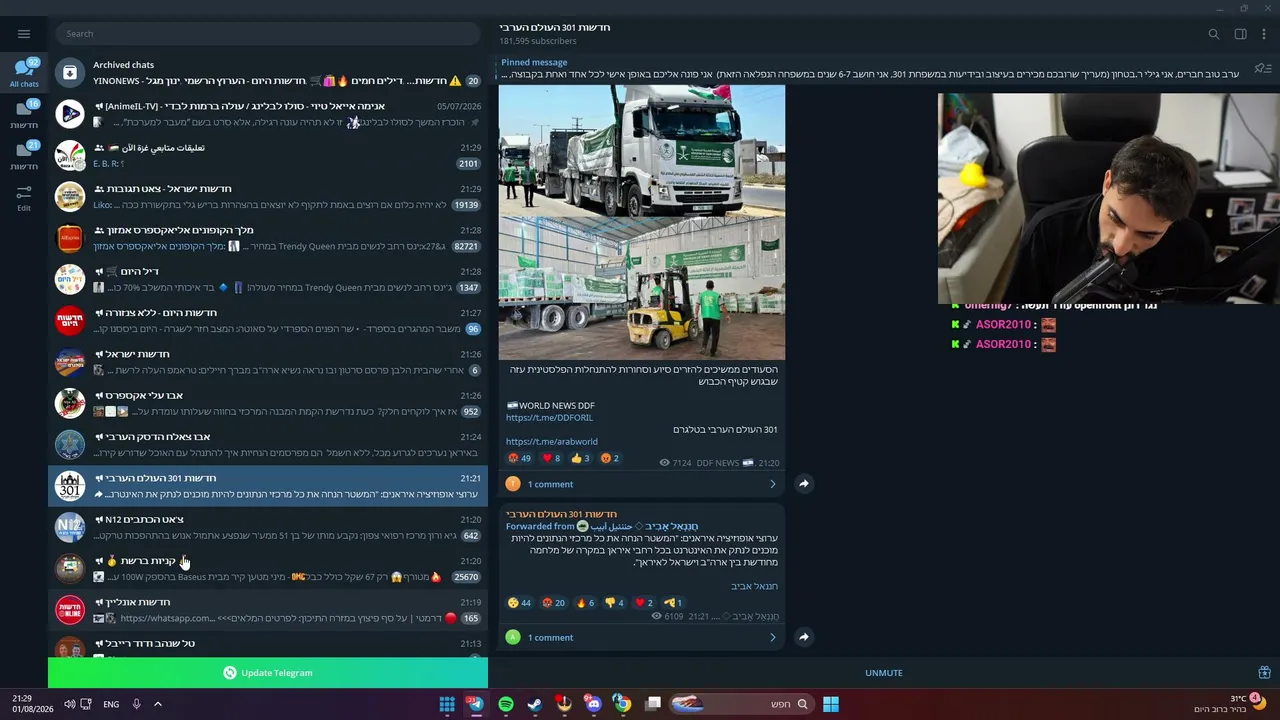Toggle the heart reaction with 8
This screenshot has width=1280, height=720.
pos(551,458)
